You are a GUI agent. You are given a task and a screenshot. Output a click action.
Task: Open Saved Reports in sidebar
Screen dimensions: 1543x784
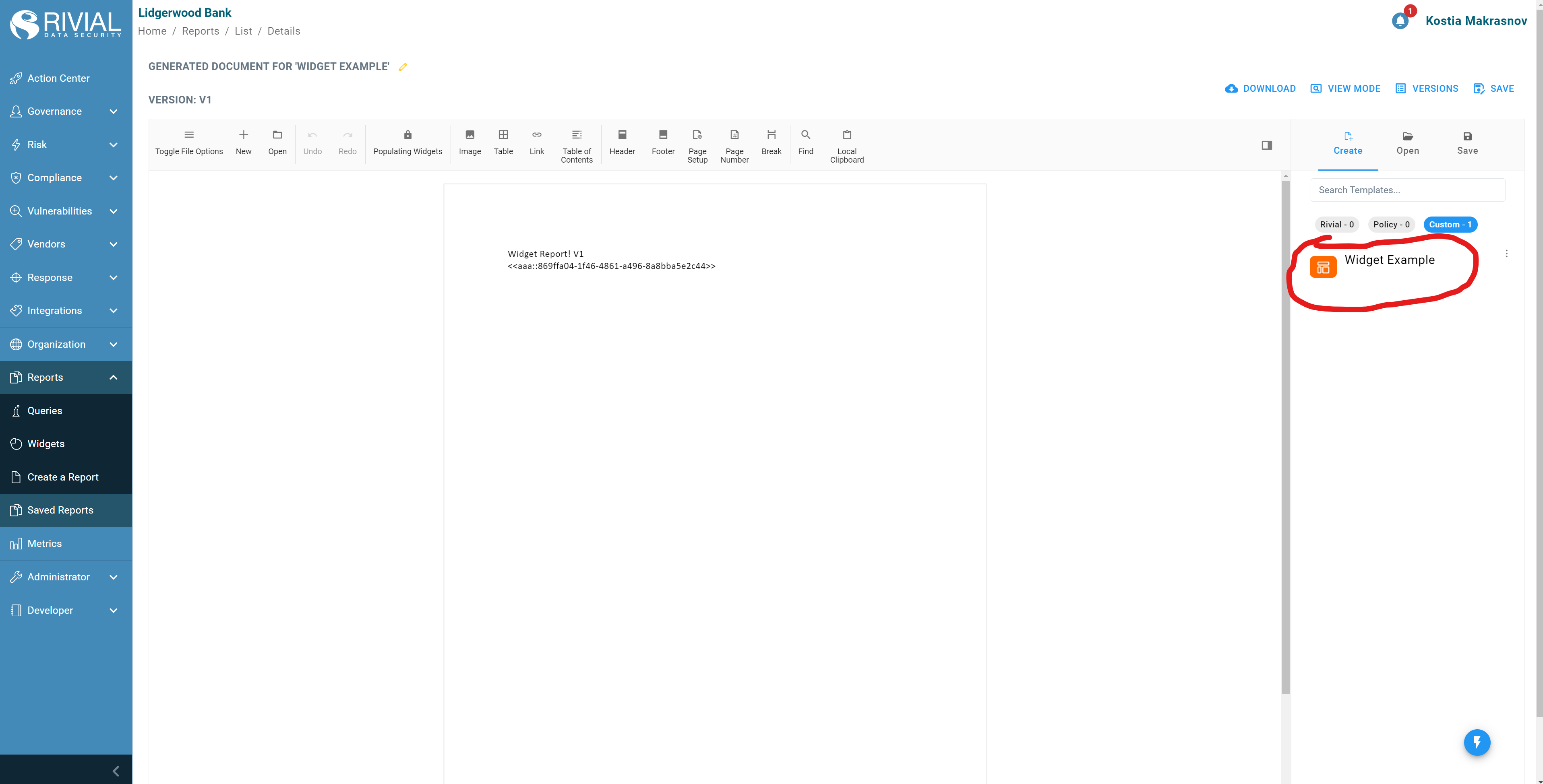pyautogui.click(x=60, y=510)
